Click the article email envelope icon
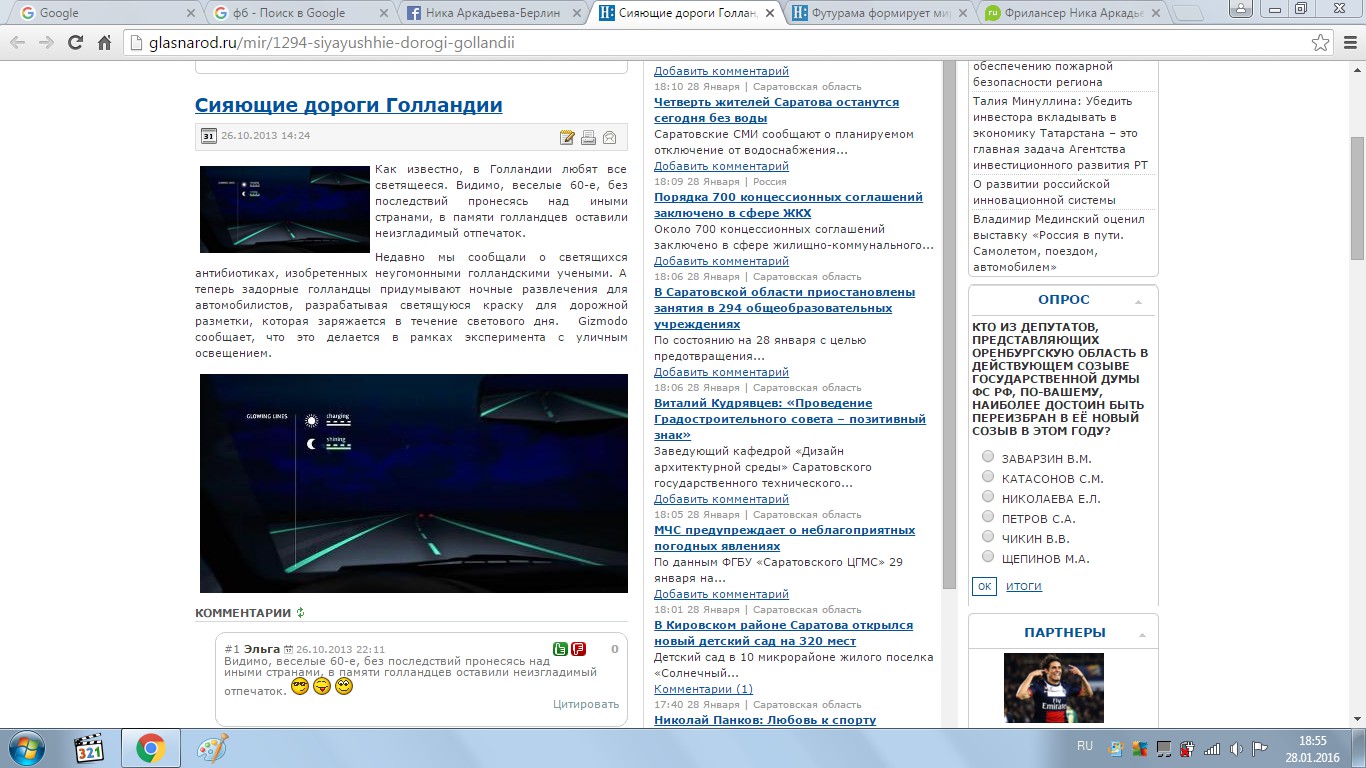Image resolution: width=1366 pixels, height=768 pixels. pyautogui.click(x=609, y=138)
